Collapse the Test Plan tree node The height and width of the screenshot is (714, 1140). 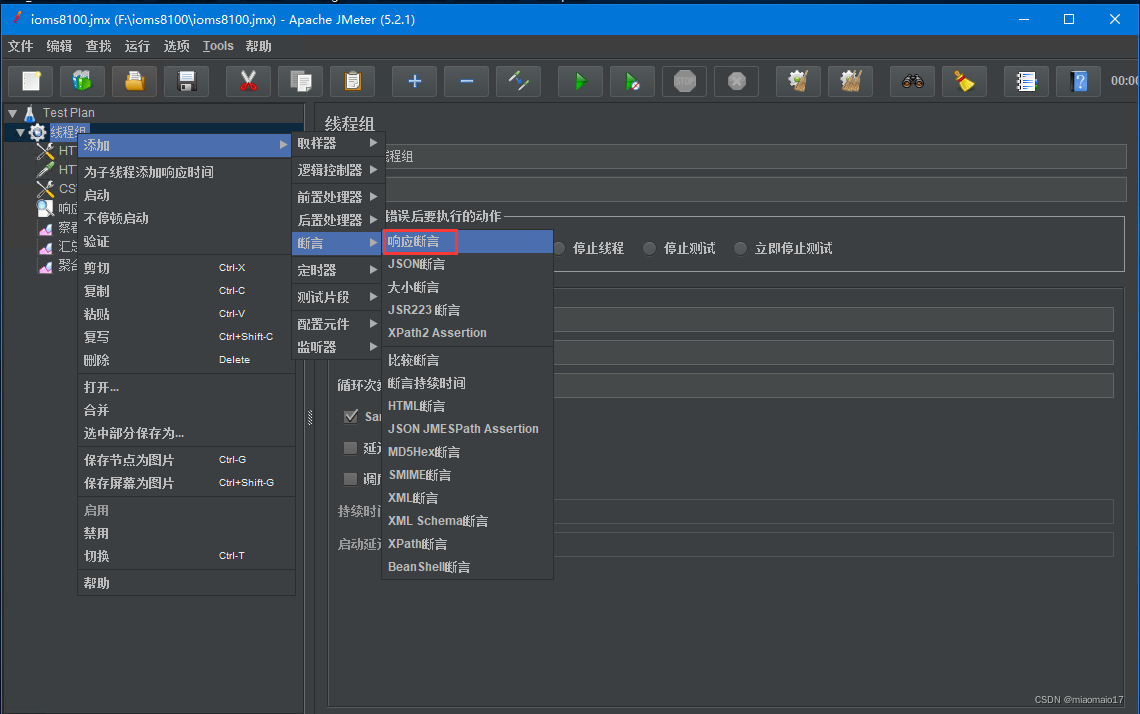(12, 113)
